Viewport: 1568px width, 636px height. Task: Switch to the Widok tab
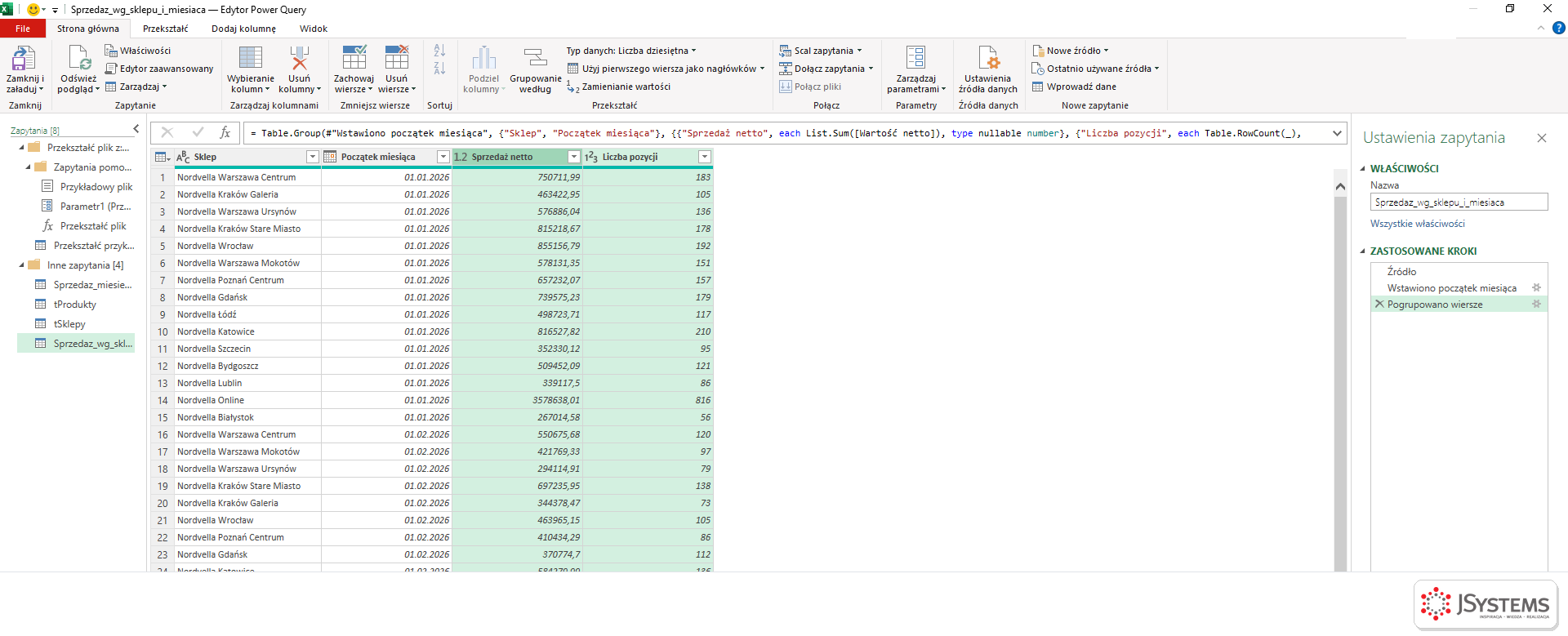tap(313, 29)
